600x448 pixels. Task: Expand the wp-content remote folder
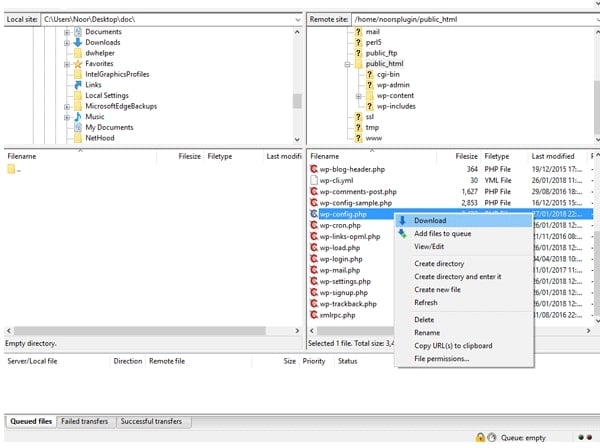click(359, 96)
